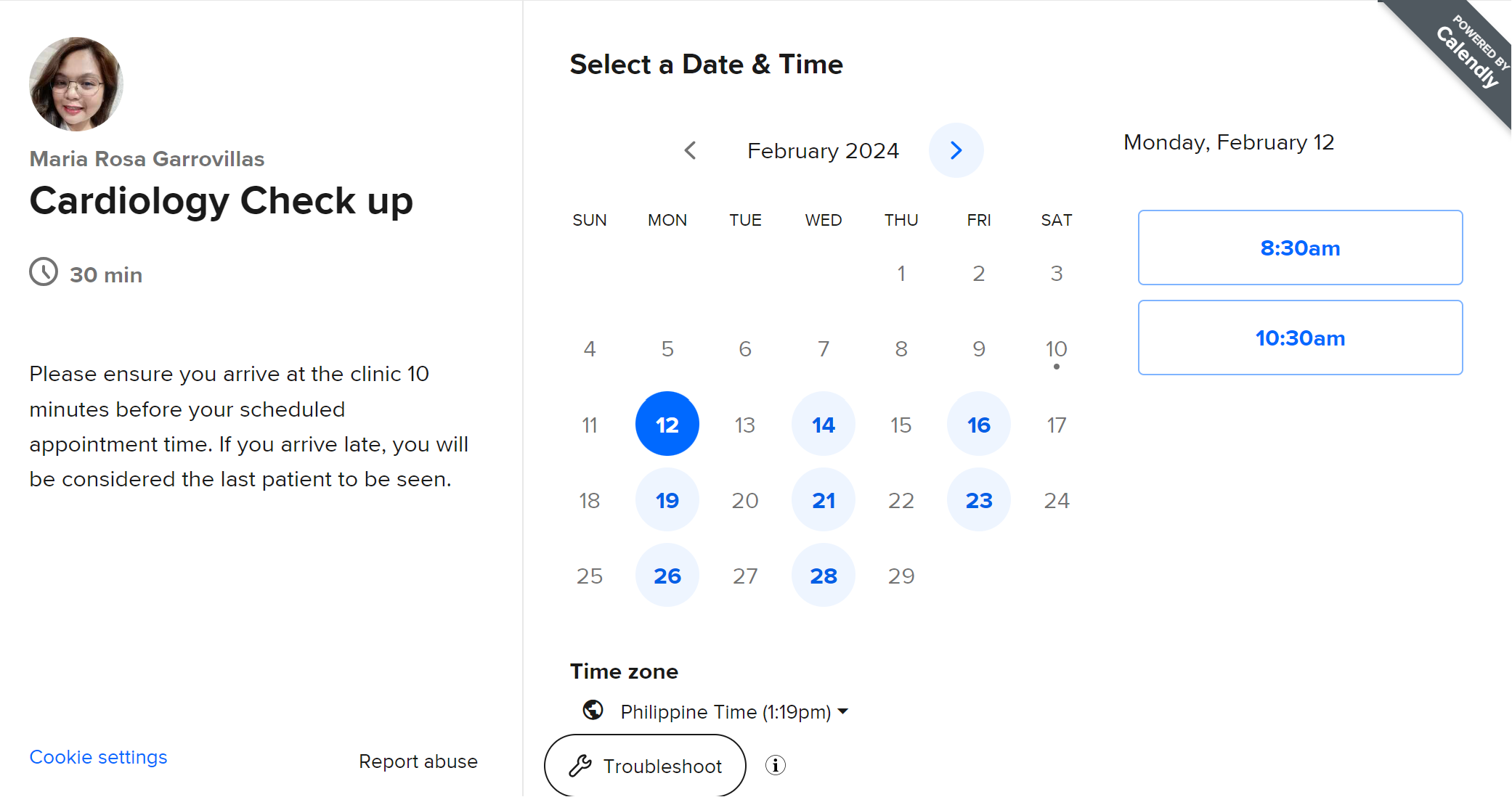This screenshot has height=797, width=1512.
Task: Select February 26 on the calendar
Action: [x=667, y=576]
